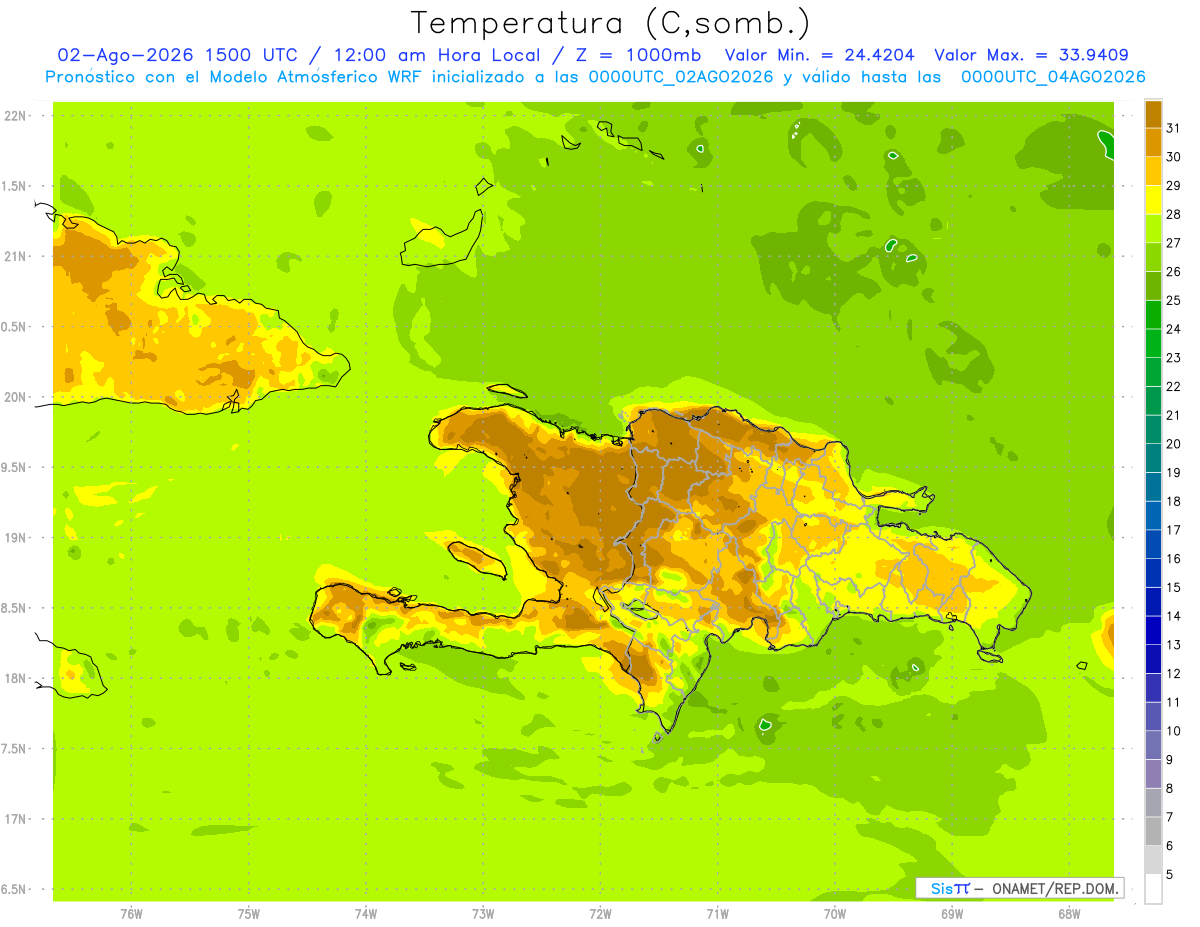Pick the blue swatch between 16 and 17

(1153, 544)
